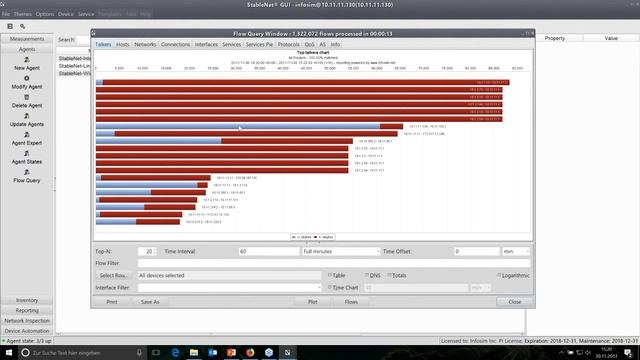The image size is (640, 360).
Task: Click the Print button
Action: (112, 302)
